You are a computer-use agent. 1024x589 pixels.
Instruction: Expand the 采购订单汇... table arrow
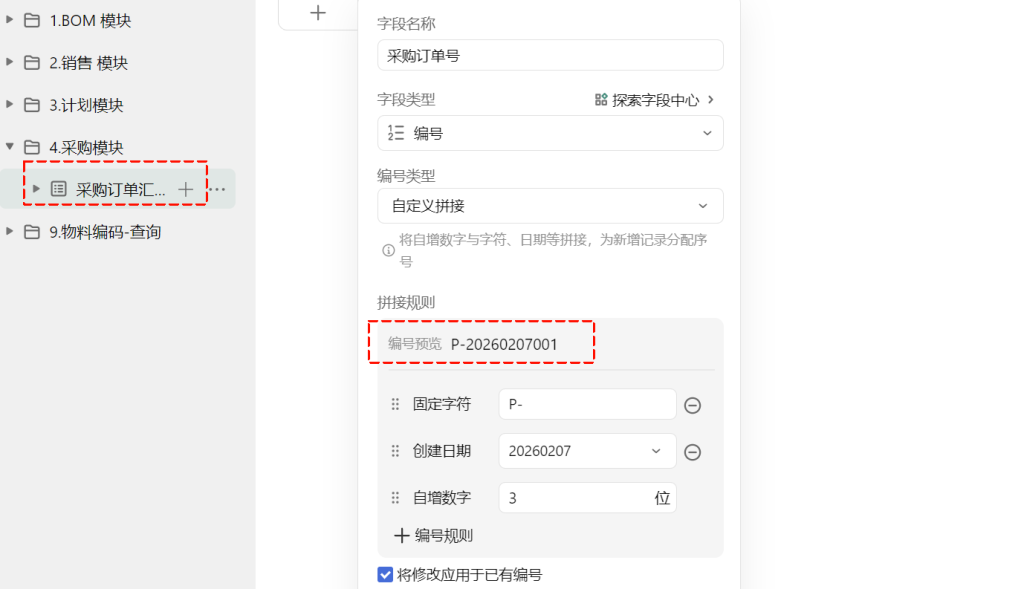tap(36, 189)
